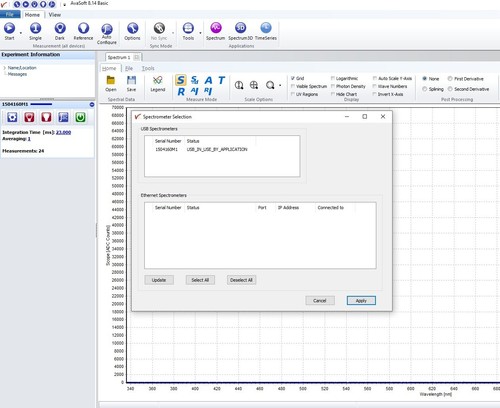Expand the Name/Location tree node
500x408 pixels.
(x=4, y=68)
